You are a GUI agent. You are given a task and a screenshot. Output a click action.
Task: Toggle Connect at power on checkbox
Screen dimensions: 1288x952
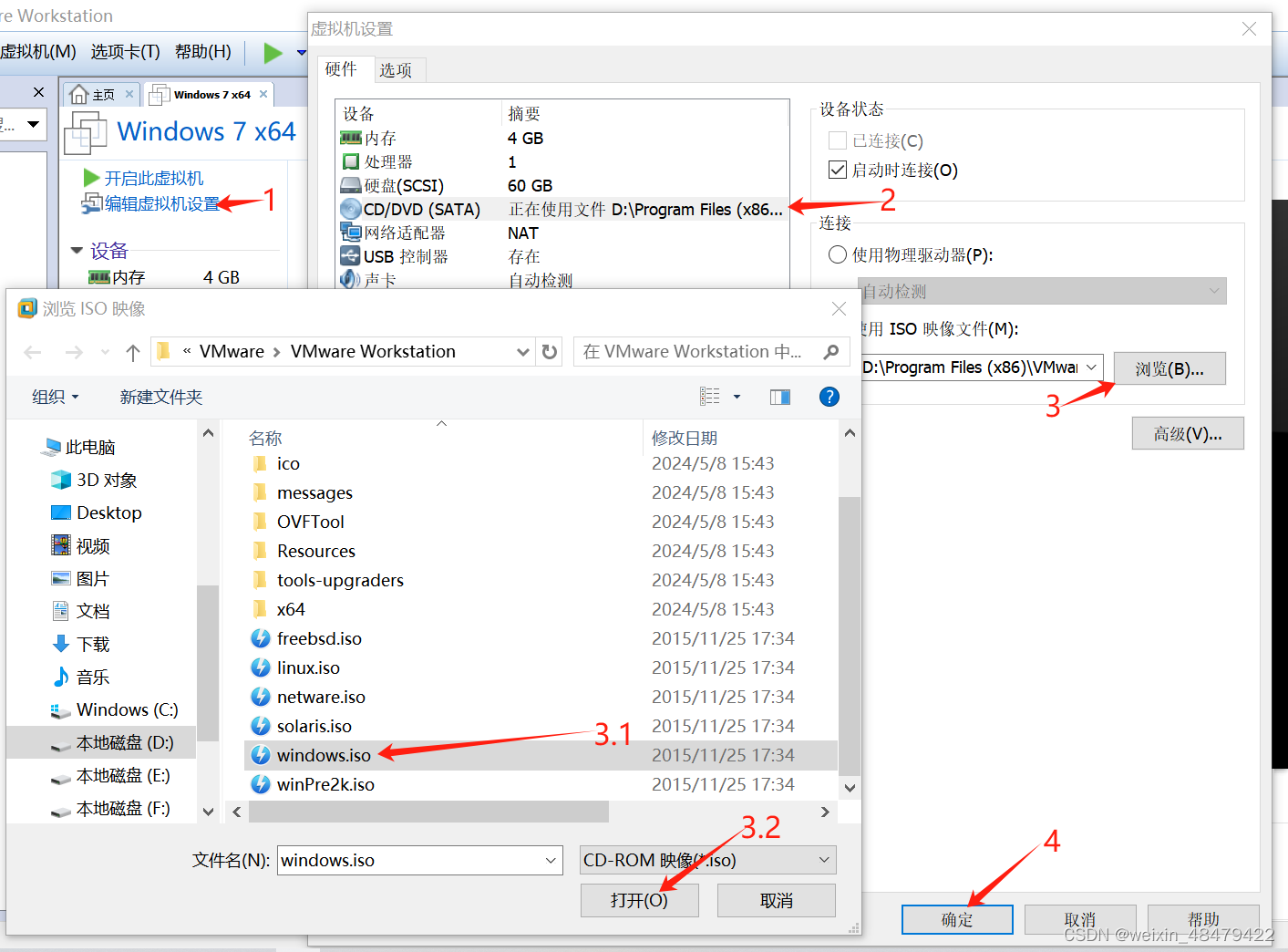tap(838, 170)
